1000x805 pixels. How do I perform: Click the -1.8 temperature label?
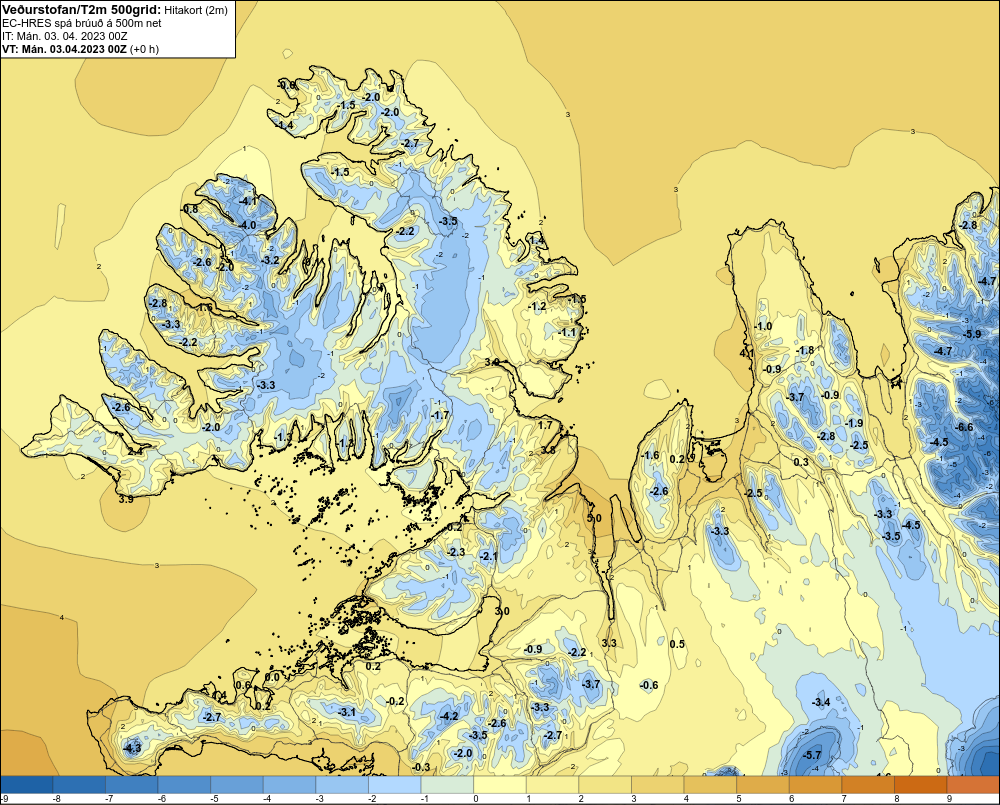click(x=805, y=350)
